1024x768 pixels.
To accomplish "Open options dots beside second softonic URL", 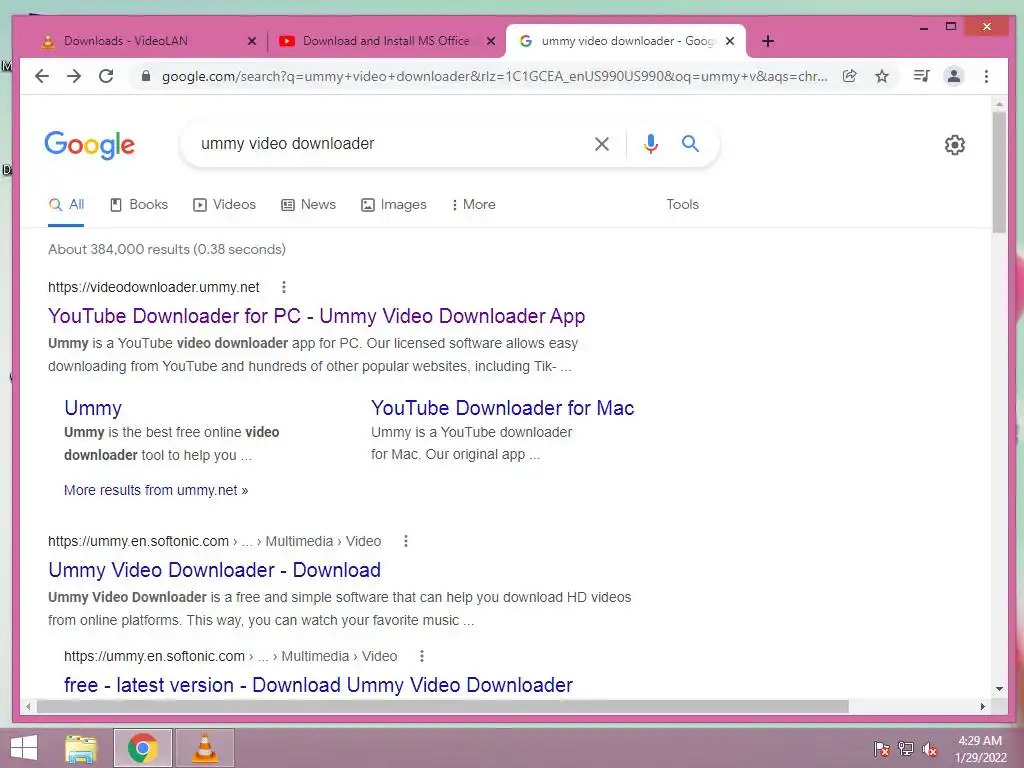I will pos(422,656).
